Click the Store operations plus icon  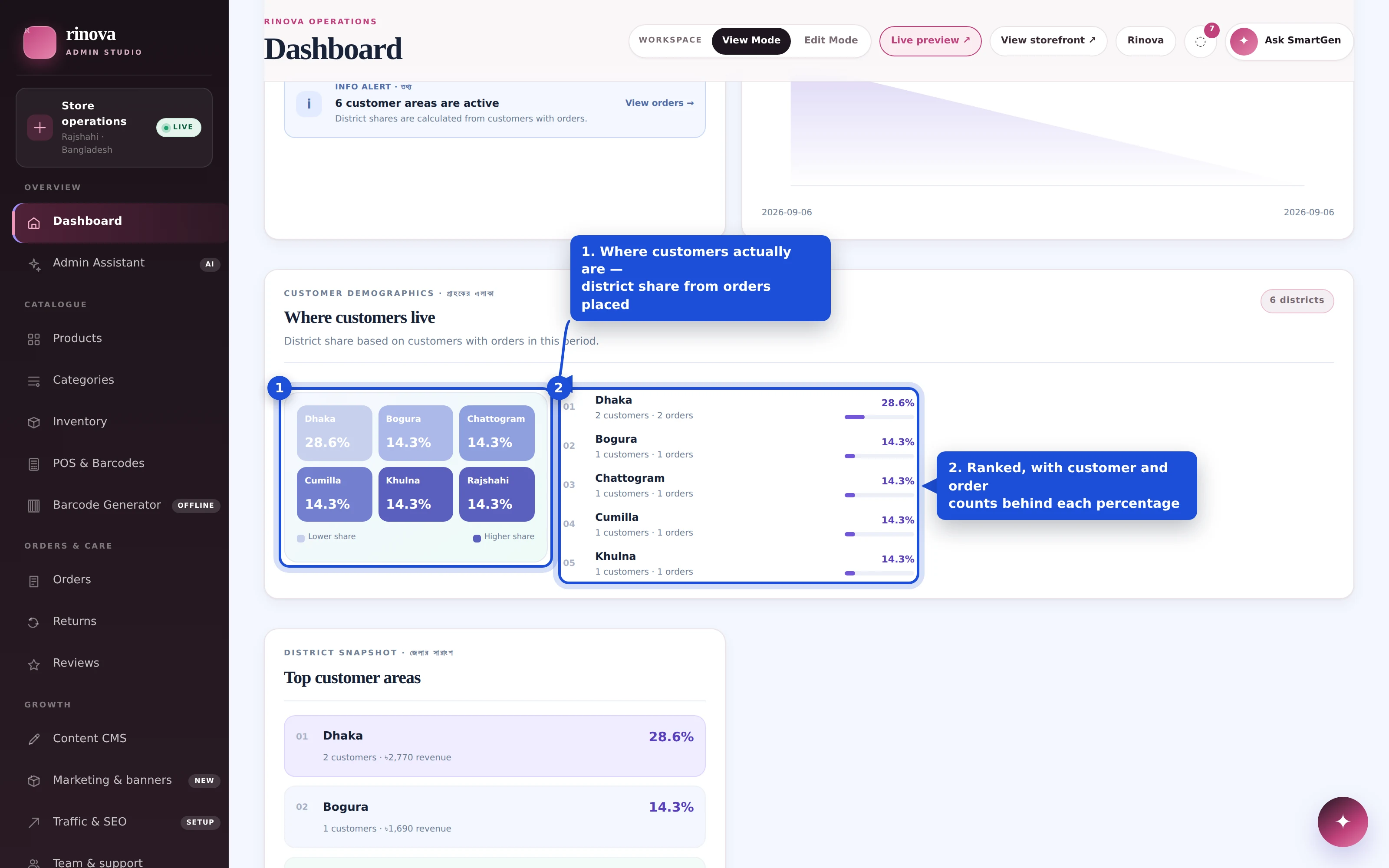click(x=39, y=128)
